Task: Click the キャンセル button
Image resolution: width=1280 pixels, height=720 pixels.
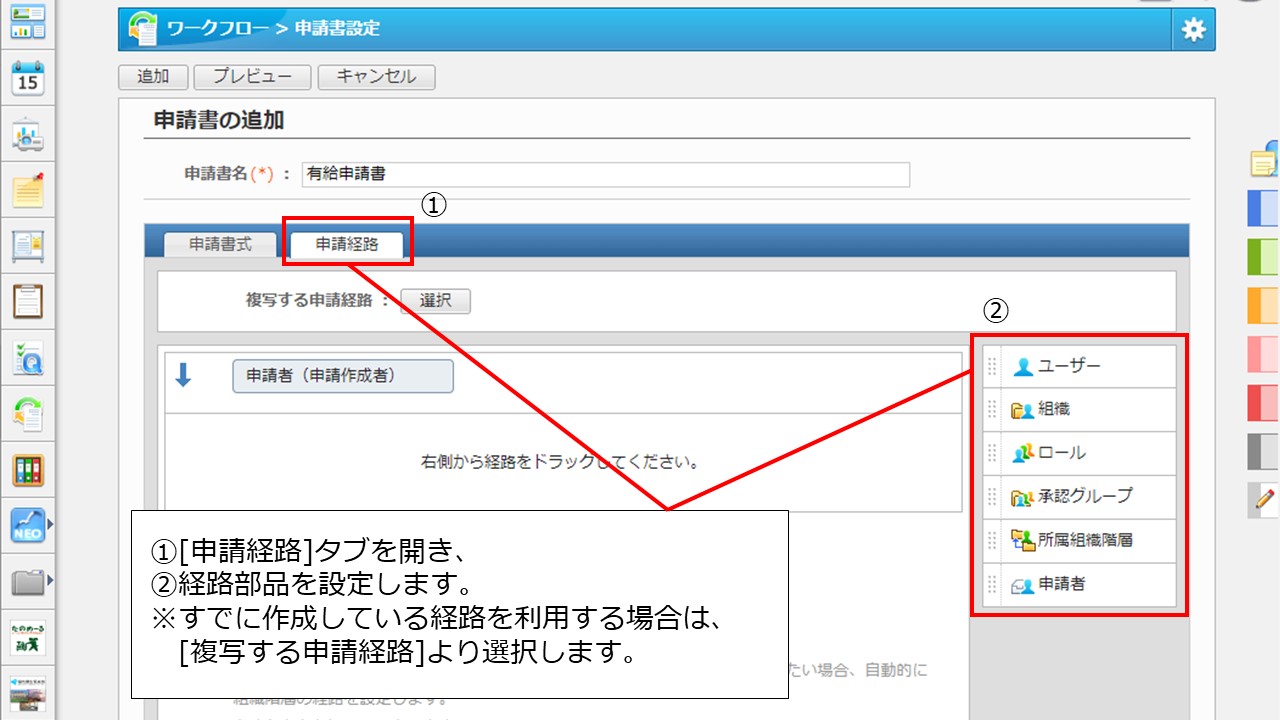Action: (x=376, y=77)
